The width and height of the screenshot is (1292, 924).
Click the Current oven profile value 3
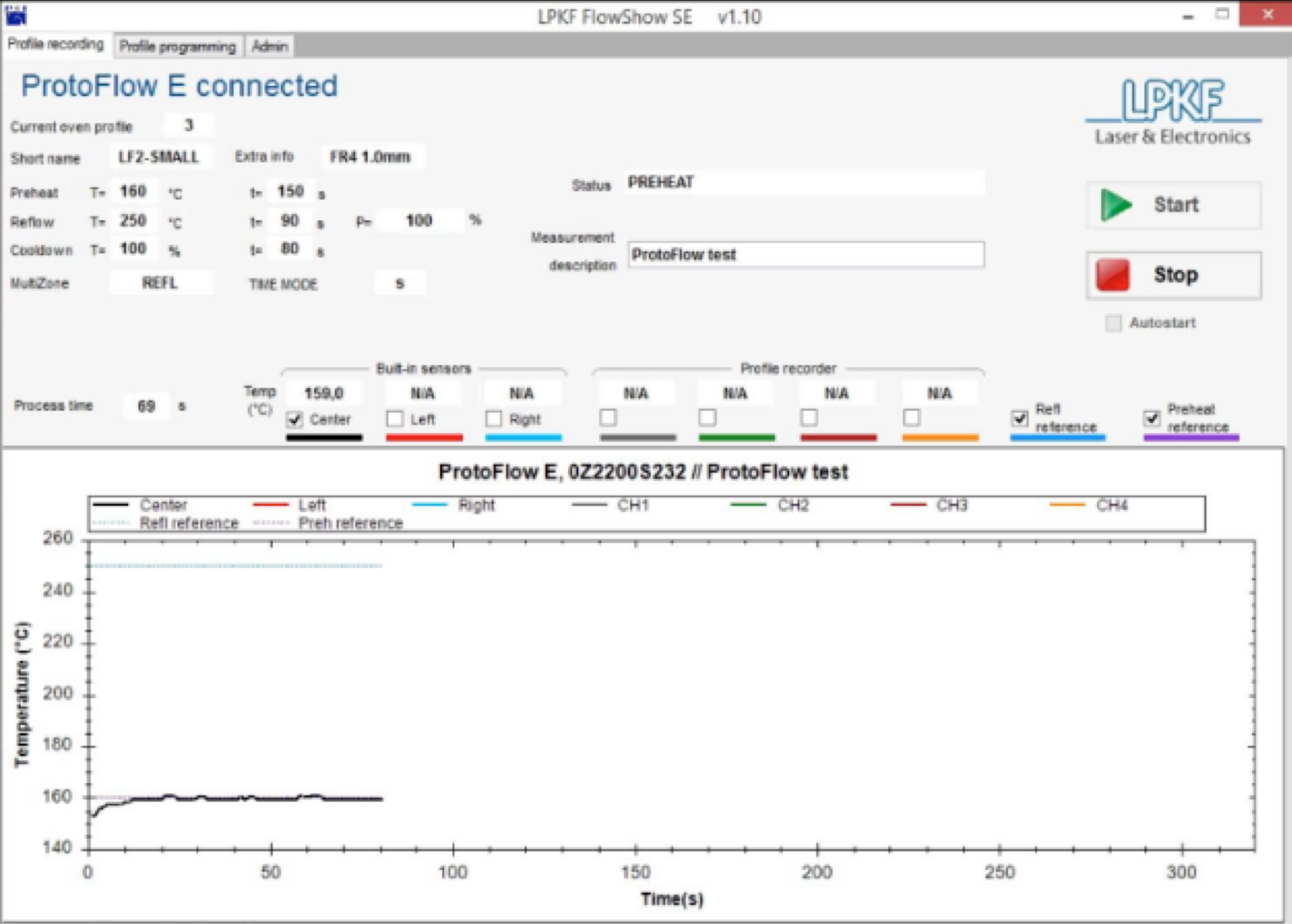(189, 125)
